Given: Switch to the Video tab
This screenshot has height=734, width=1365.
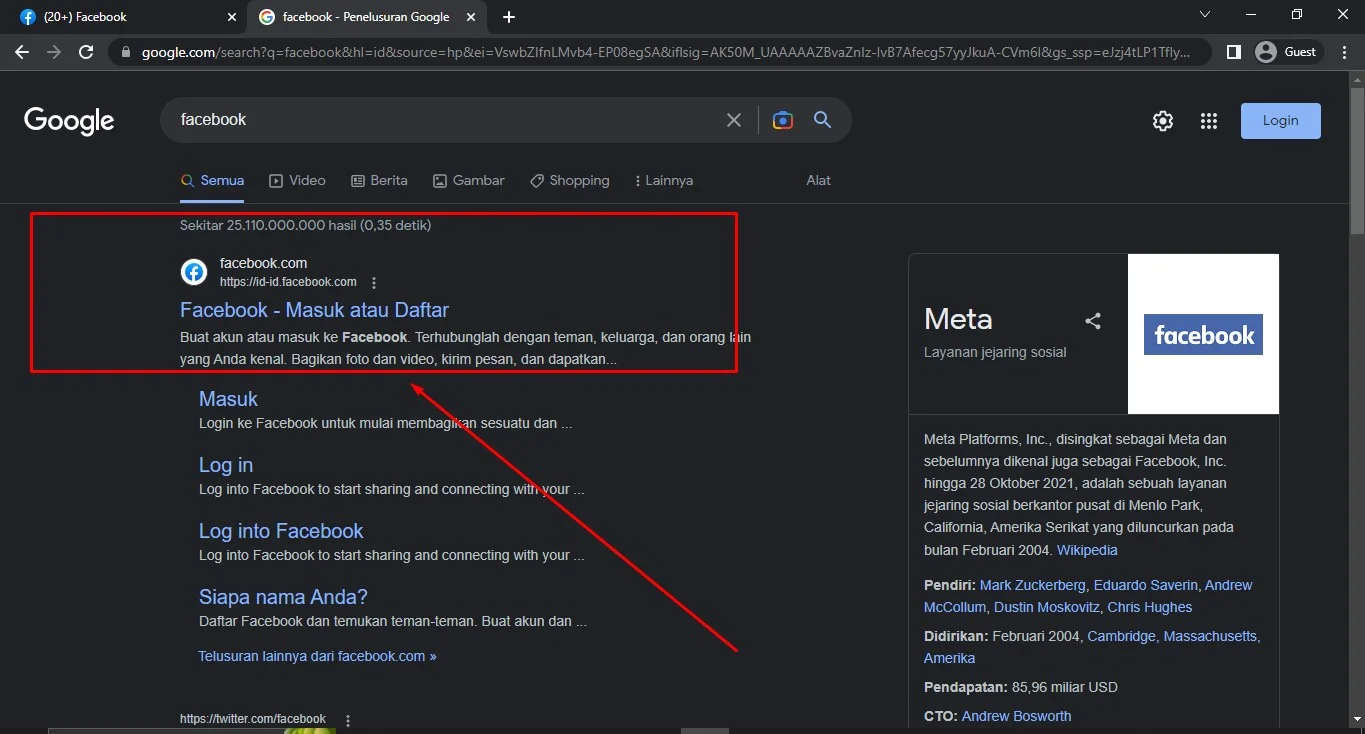Looking at the screenshot, I should click(x=297, y=181).
